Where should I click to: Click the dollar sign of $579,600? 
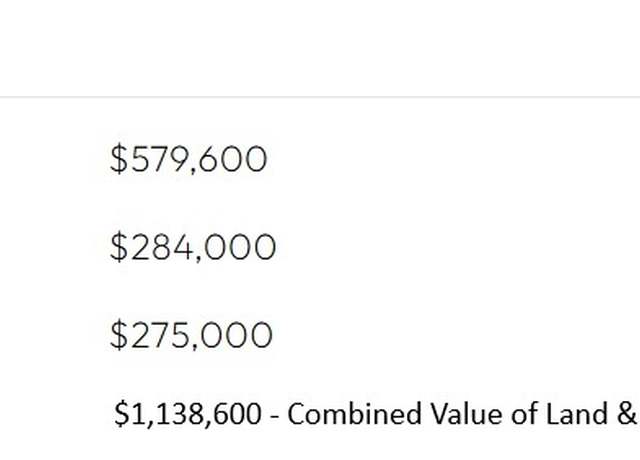(119, 159)
